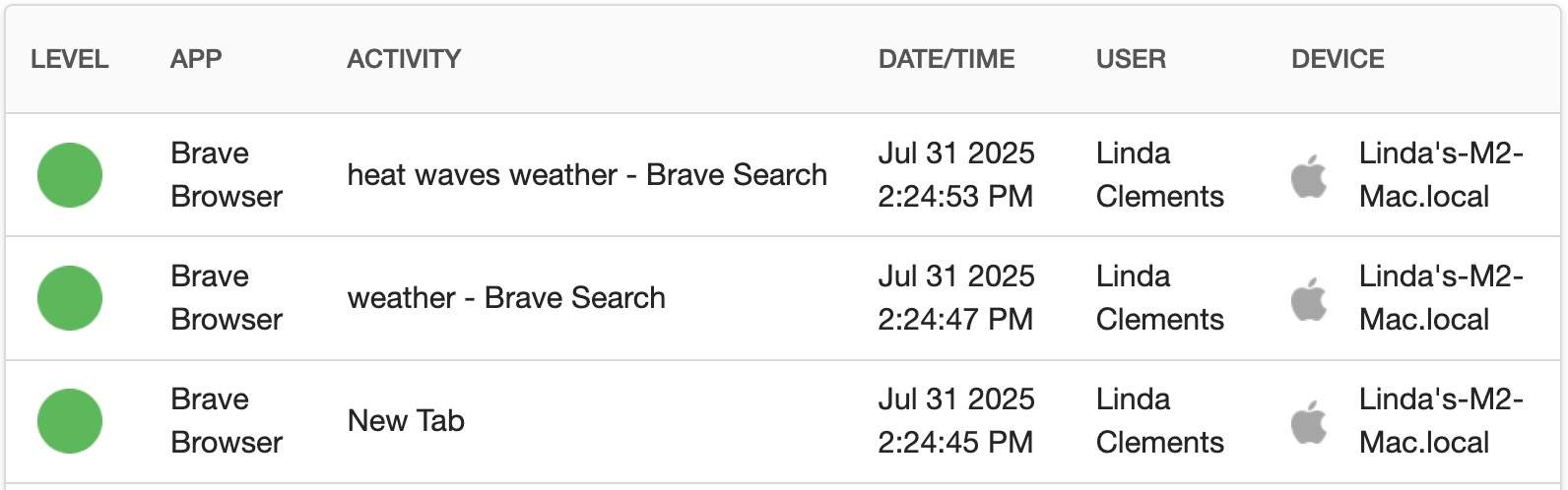The height and width of the screenshot is (490, 1568).
Task: Click the green level dot in New Tab row
Action: tap(70, 421)
